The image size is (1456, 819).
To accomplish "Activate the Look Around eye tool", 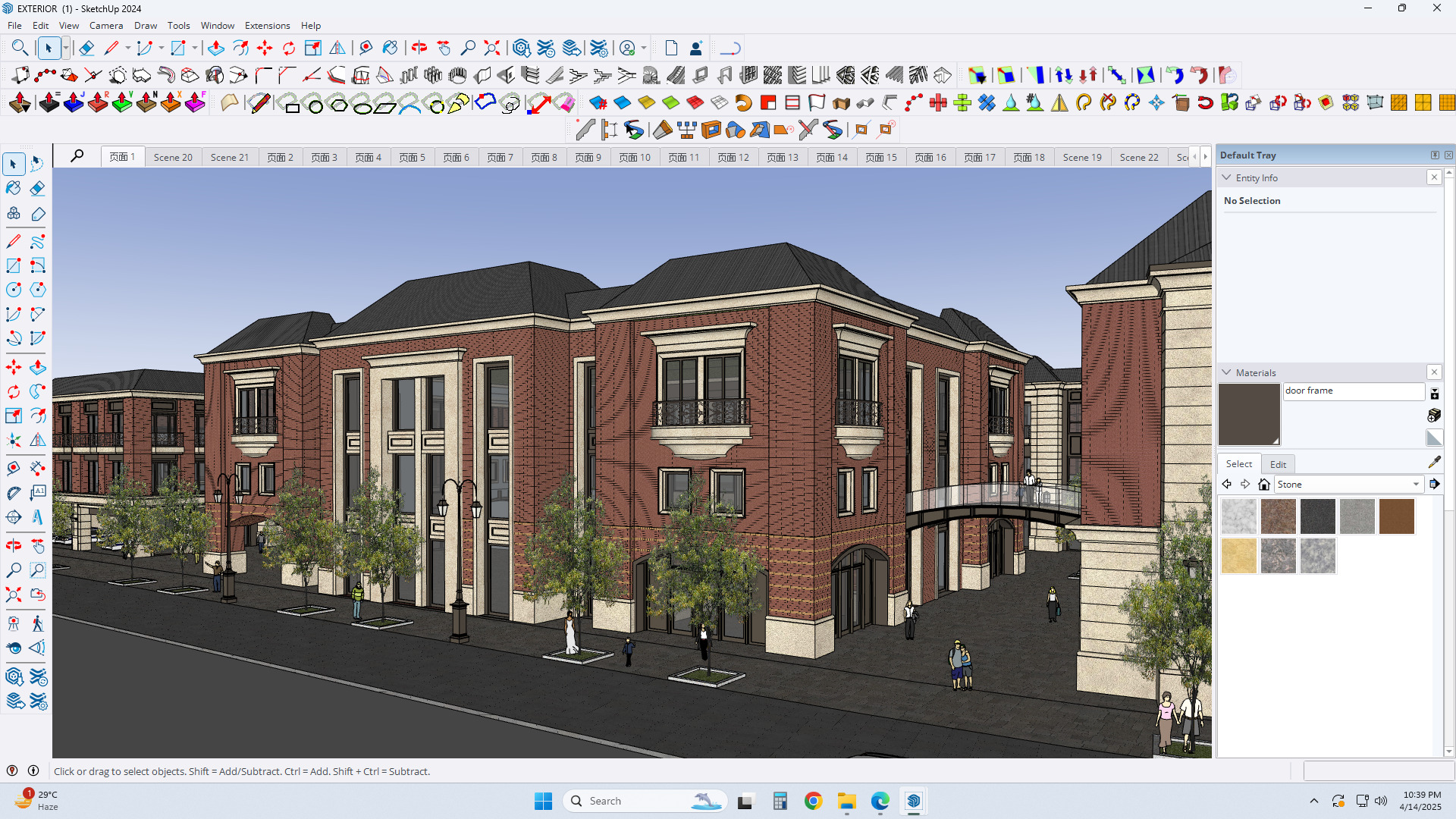I will 14,648.
